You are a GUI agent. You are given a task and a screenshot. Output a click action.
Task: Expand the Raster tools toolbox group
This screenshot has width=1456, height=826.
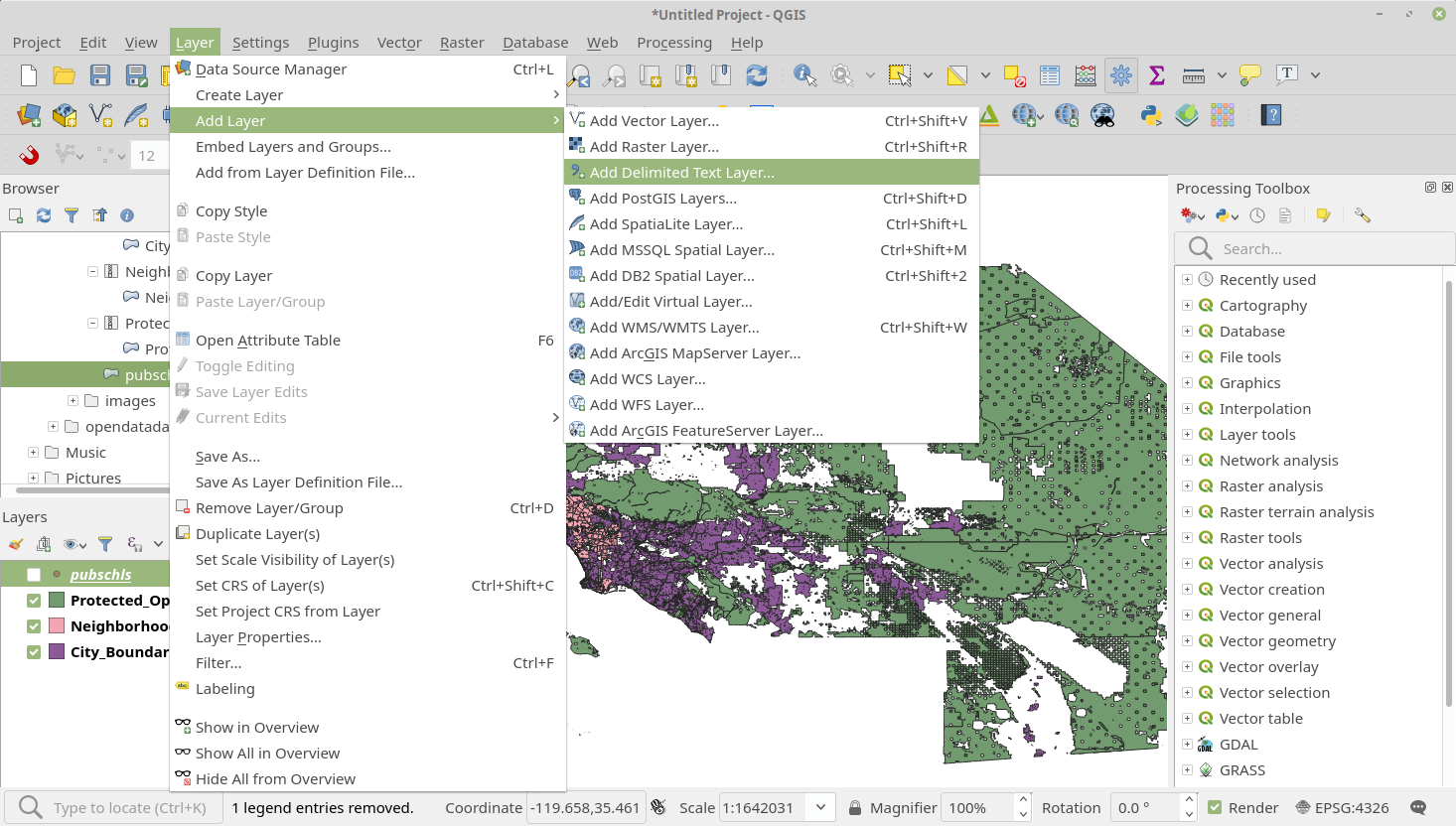click(1187, 538)
